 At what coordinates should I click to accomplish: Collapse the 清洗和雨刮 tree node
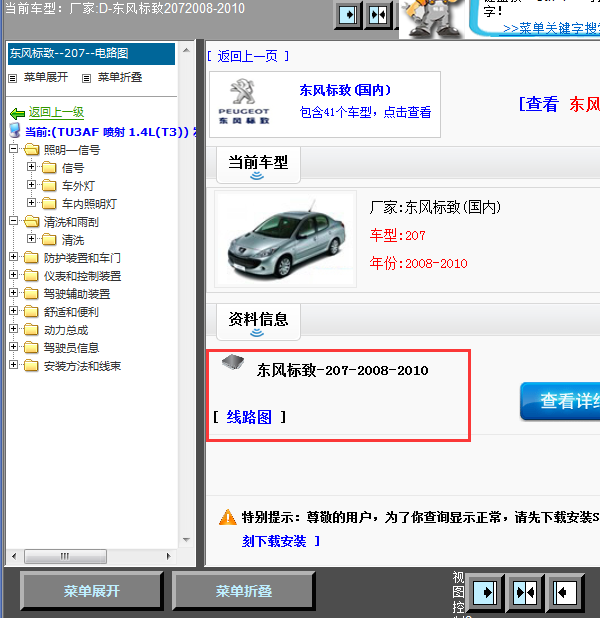(13, 221)
